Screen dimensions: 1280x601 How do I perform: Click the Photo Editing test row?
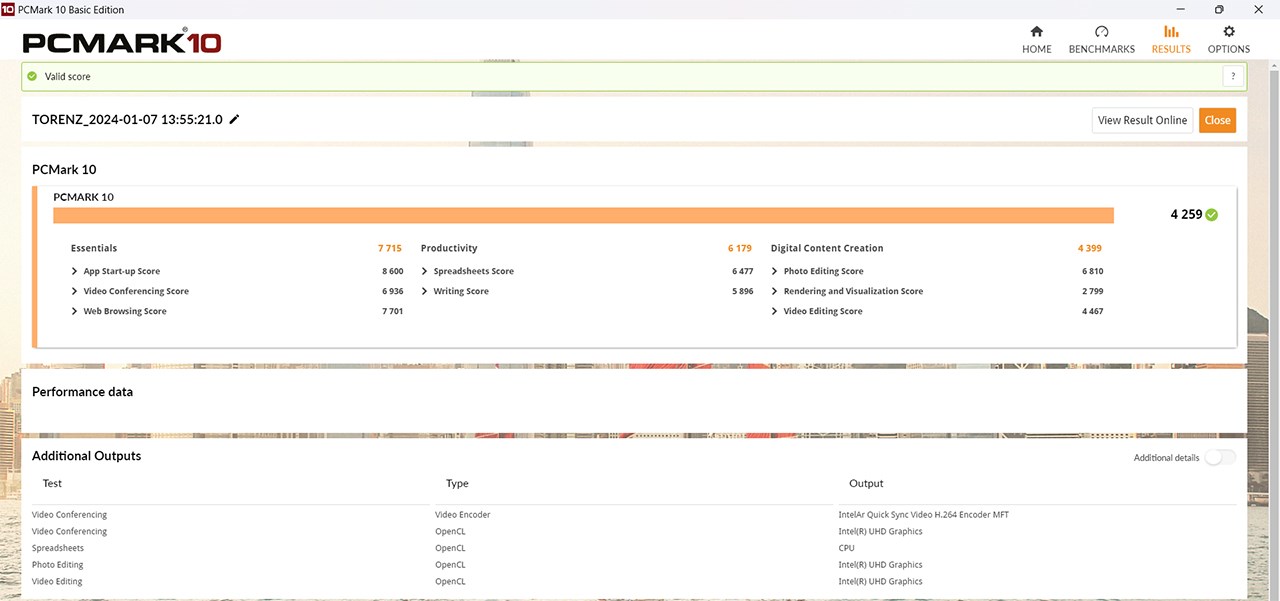(x=58, y=565)
